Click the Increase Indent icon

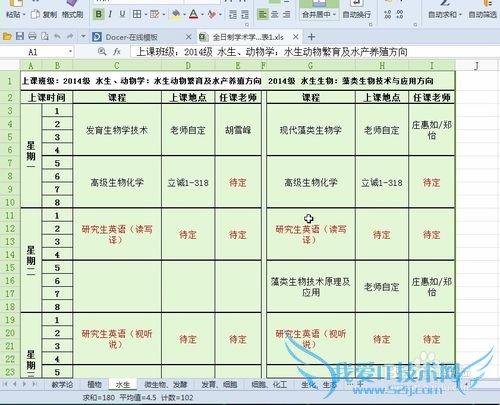pos(245,14)
